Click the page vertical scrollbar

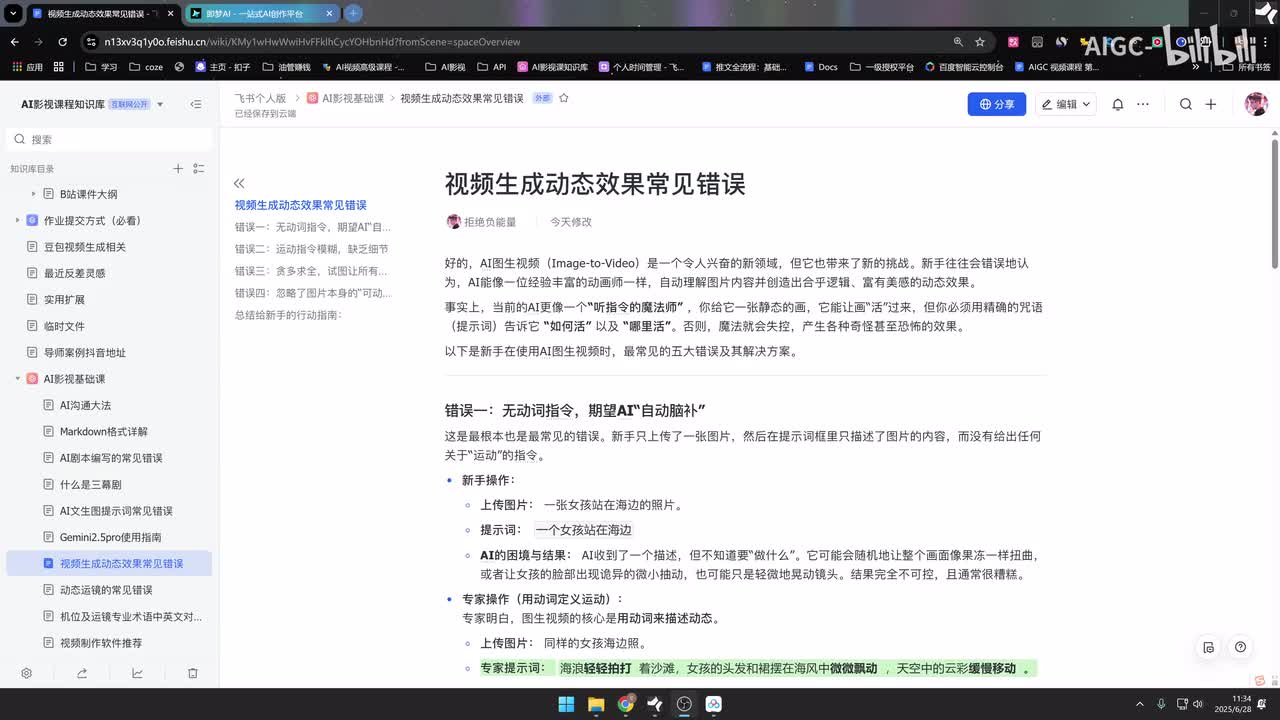1274,204
